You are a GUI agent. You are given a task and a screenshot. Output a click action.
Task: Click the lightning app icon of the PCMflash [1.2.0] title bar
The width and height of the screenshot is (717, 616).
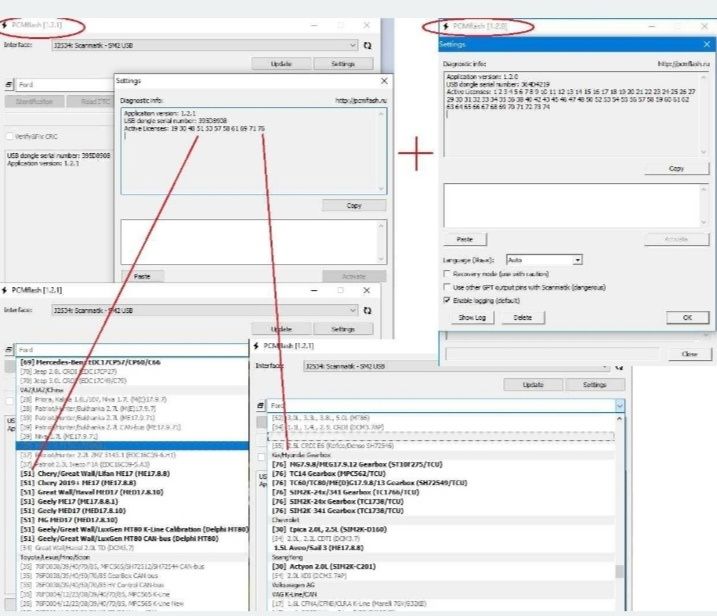pos(446,27)
